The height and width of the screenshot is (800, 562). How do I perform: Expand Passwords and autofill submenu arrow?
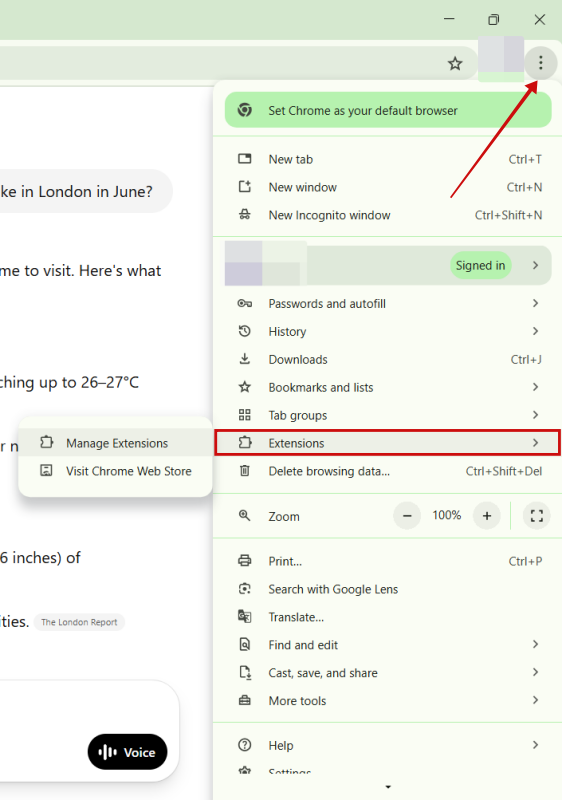[535, 303]
